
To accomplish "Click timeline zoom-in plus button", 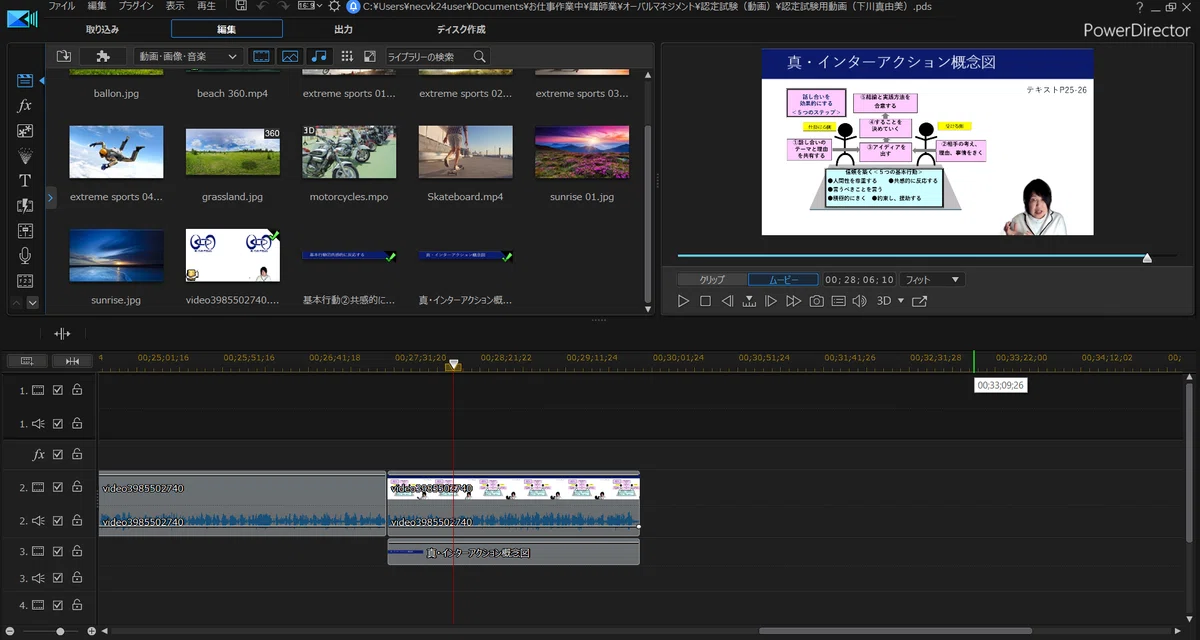I will [92, 632].
